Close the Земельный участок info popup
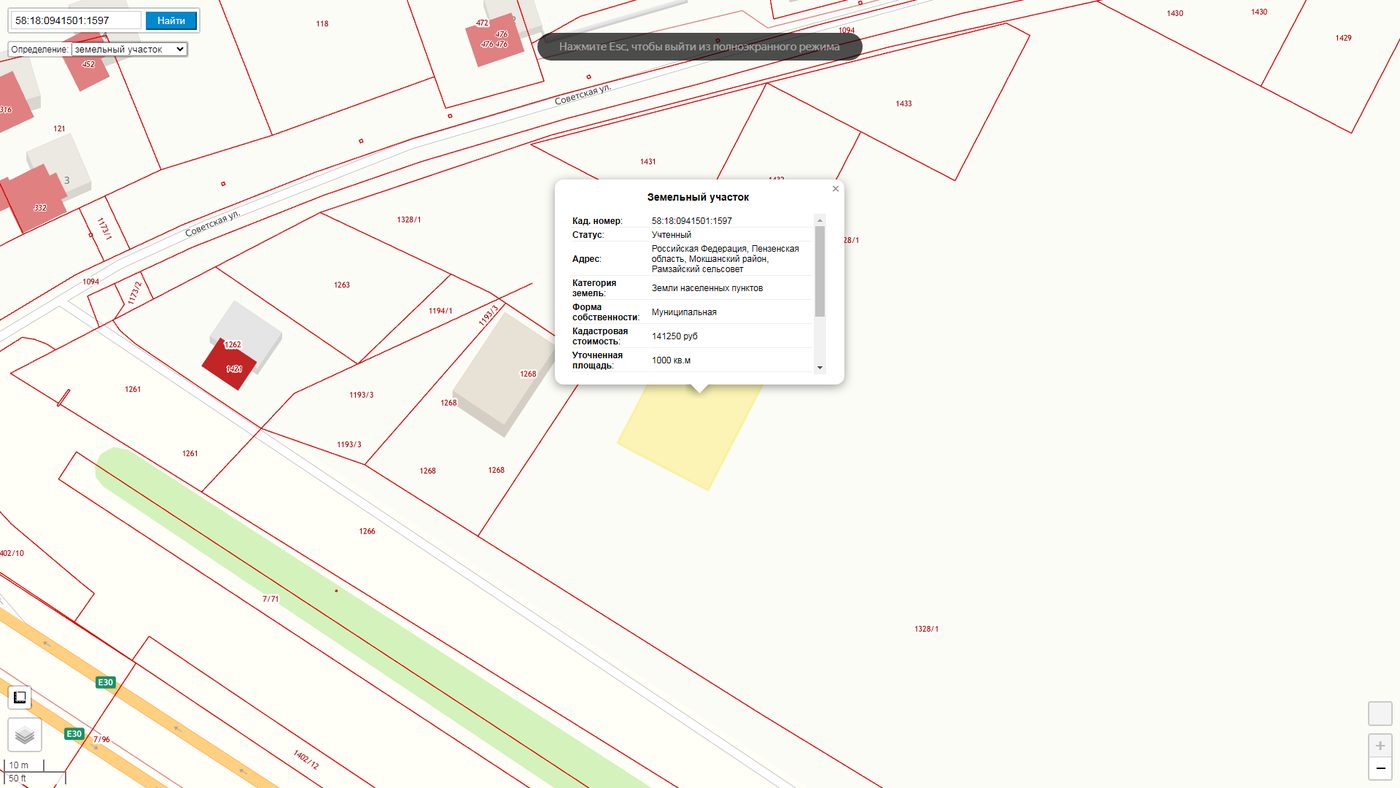1400x788 pixels. point(835,188)
